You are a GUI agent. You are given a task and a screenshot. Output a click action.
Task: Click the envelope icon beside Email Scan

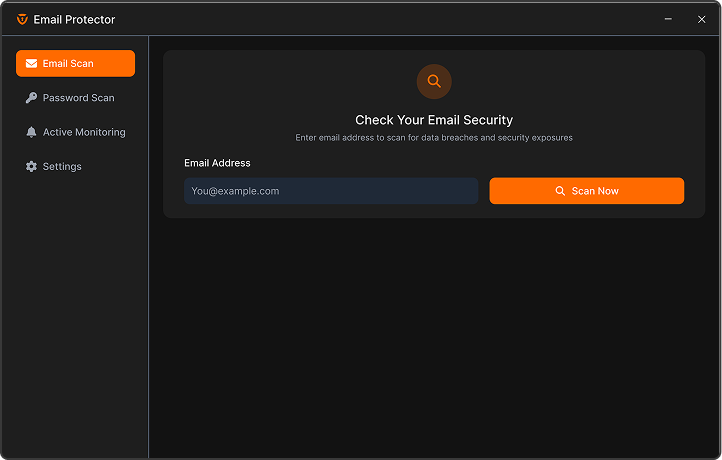(31, 64)
